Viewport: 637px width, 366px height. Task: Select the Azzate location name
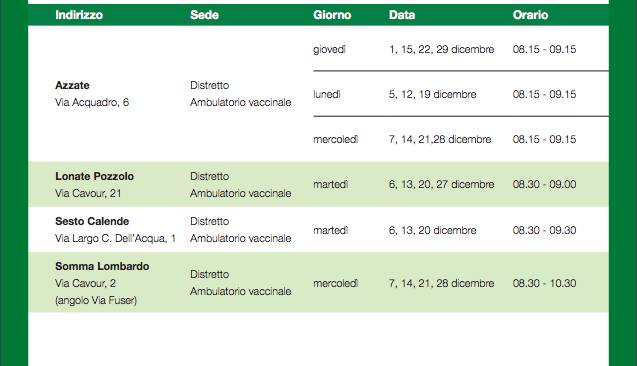tap(72, 85)
